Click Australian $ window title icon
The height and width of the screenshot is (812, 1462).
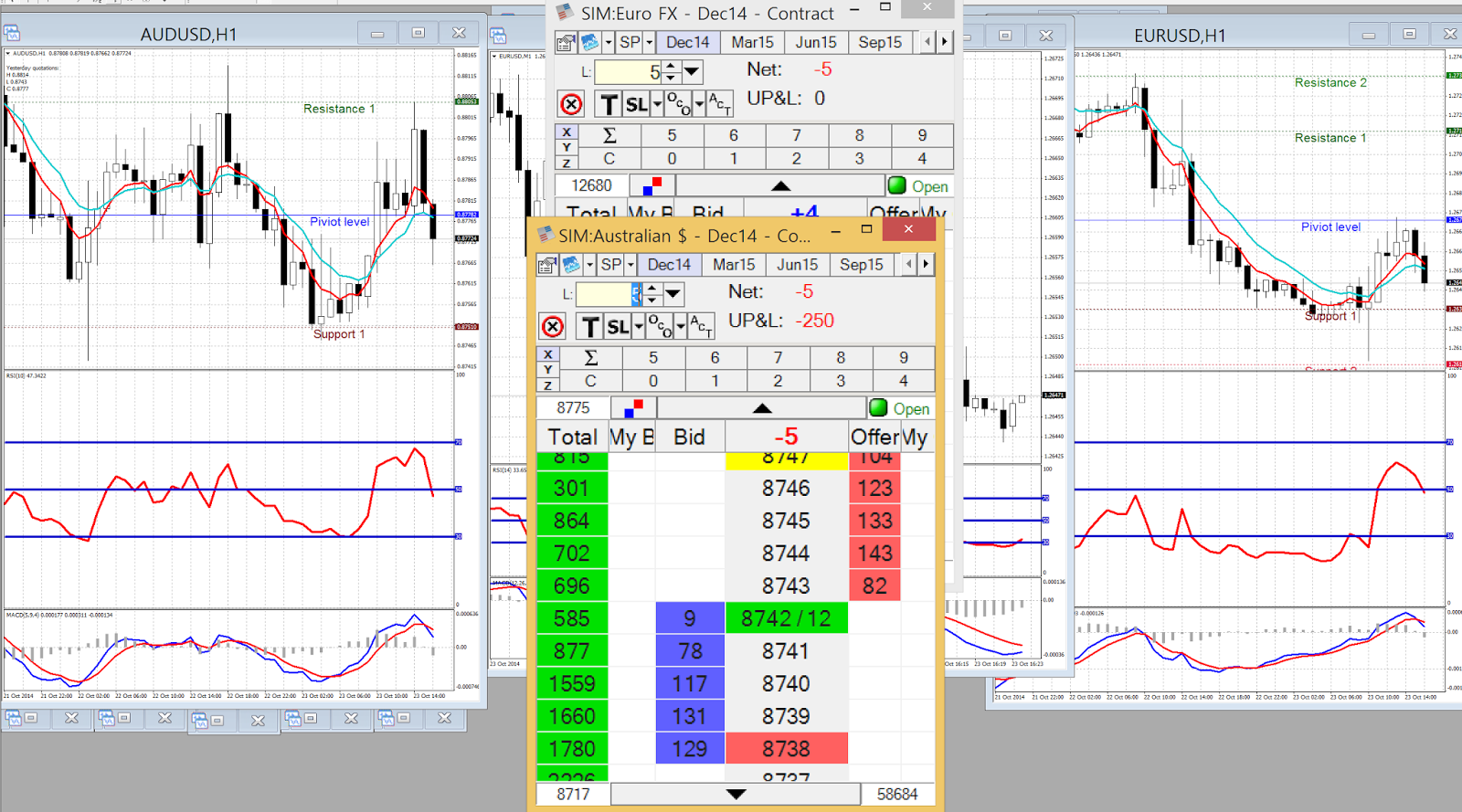[x=546, y=235]
